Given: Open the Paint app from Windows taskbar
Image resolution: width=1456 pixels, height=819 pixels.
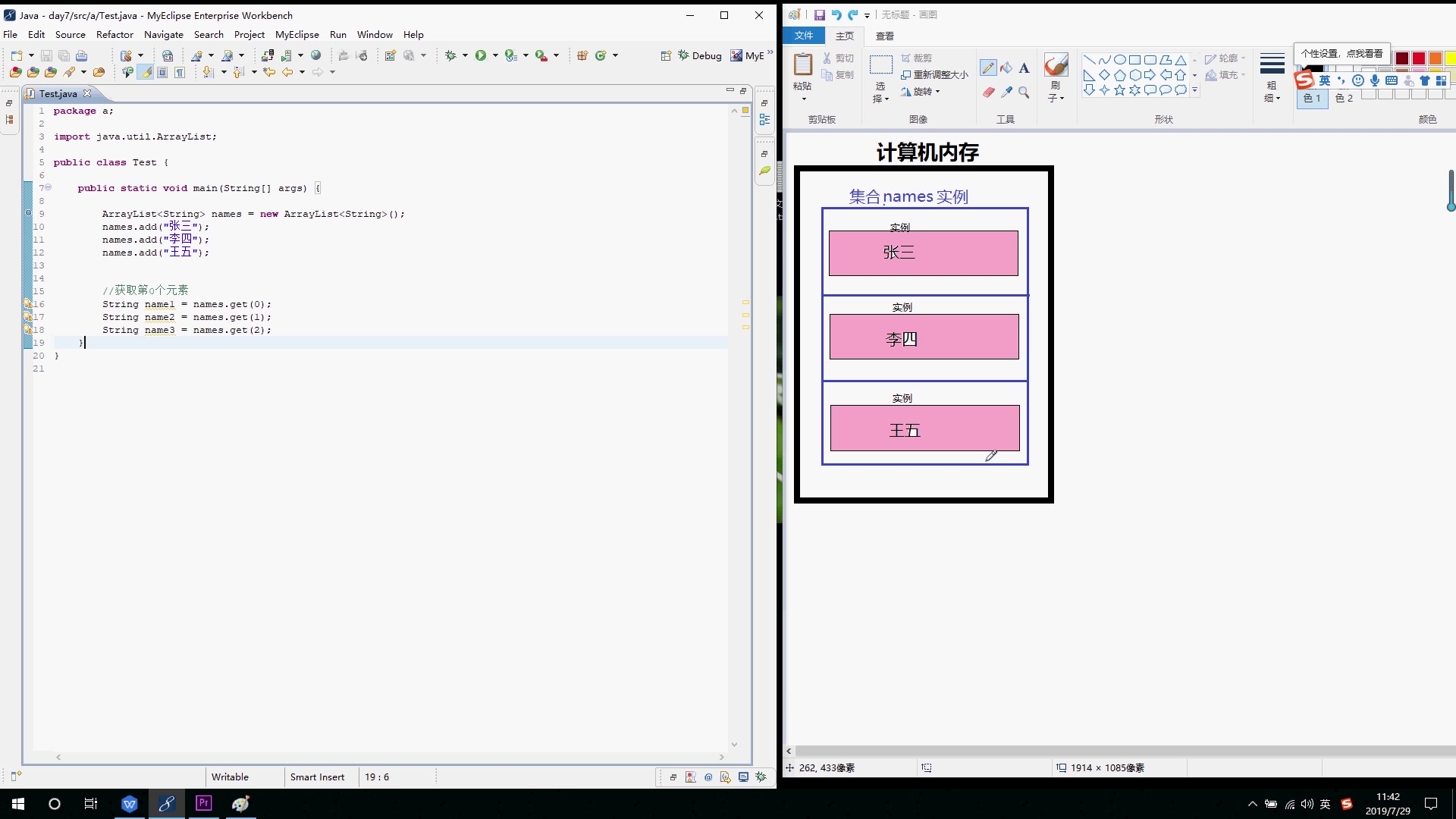Looking at the screenshot, I should [x=240, y=803].
